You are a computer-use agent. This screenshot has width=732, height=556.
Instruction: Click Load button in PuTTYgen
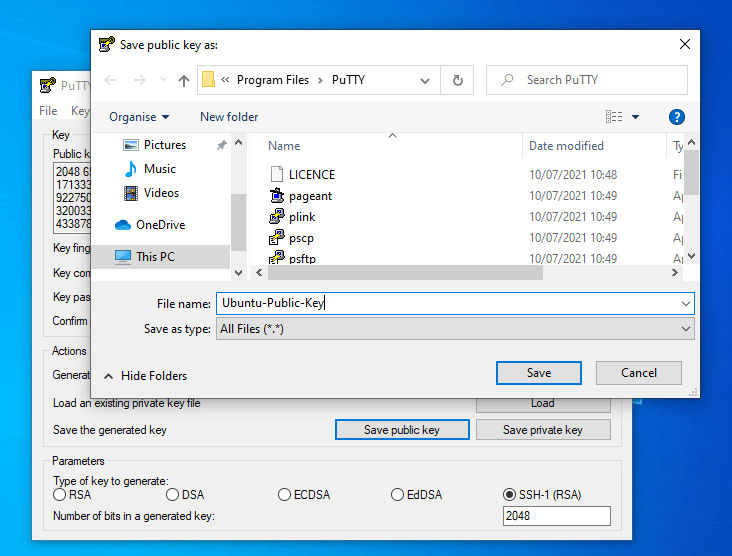[x=543, y=405]
